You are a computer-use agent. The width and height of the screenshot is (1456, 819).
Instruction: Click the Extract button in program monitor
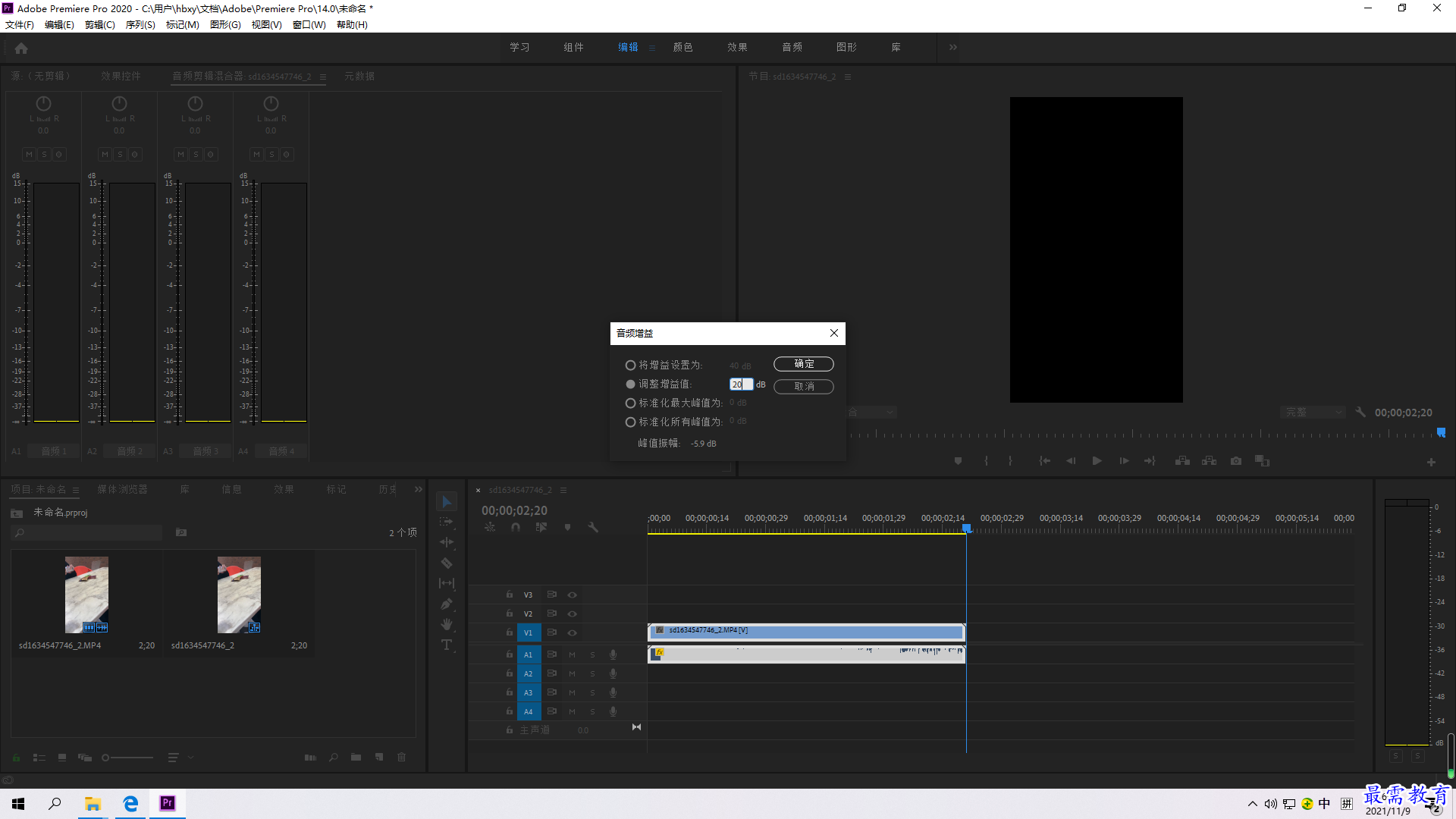(x=1210, y=461)
